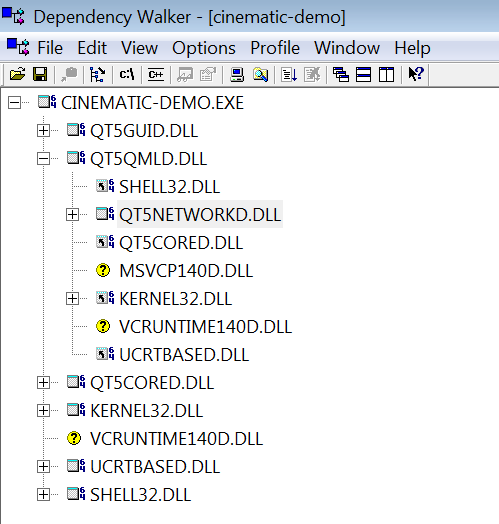This screenshot has height=524, width=499.
Task: Open the File menu
Action: pyautogui.click(x=50, y=48)
